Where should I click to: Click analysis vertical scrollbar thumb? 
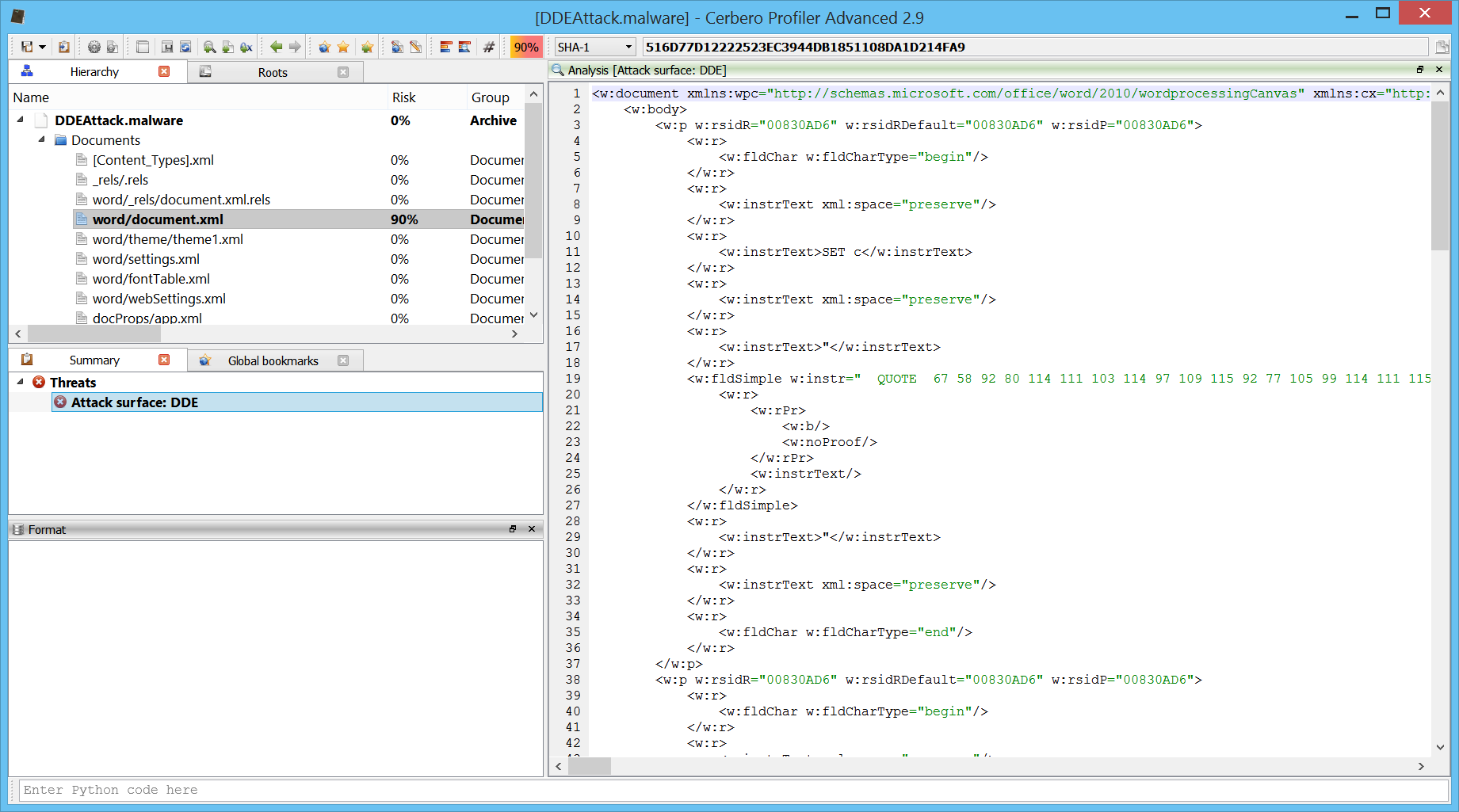pyautogui.click(x=1440, y=176)
